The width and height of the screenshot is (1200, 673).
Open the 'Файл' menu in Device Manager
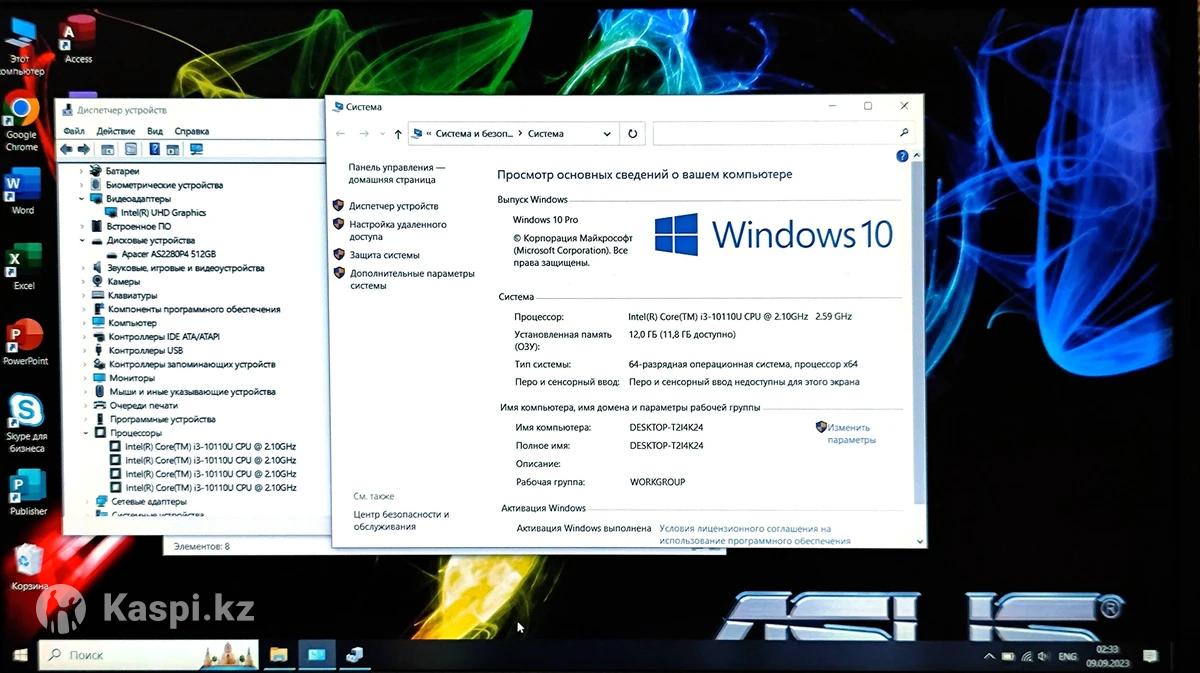coord(73,131)
